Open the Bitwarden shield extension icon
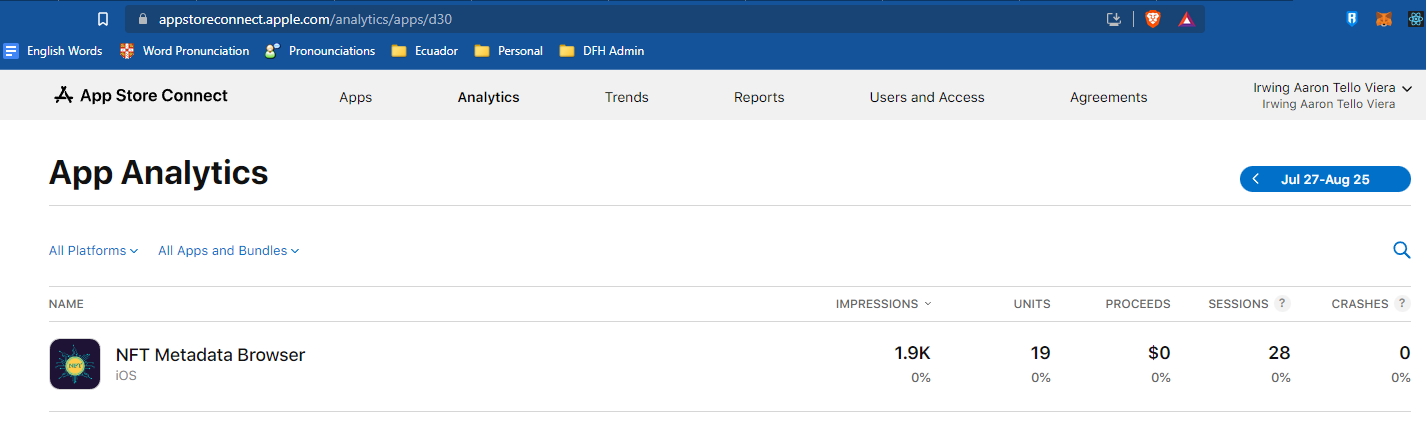This screenshot has width=1426, height=425. 1351,19
